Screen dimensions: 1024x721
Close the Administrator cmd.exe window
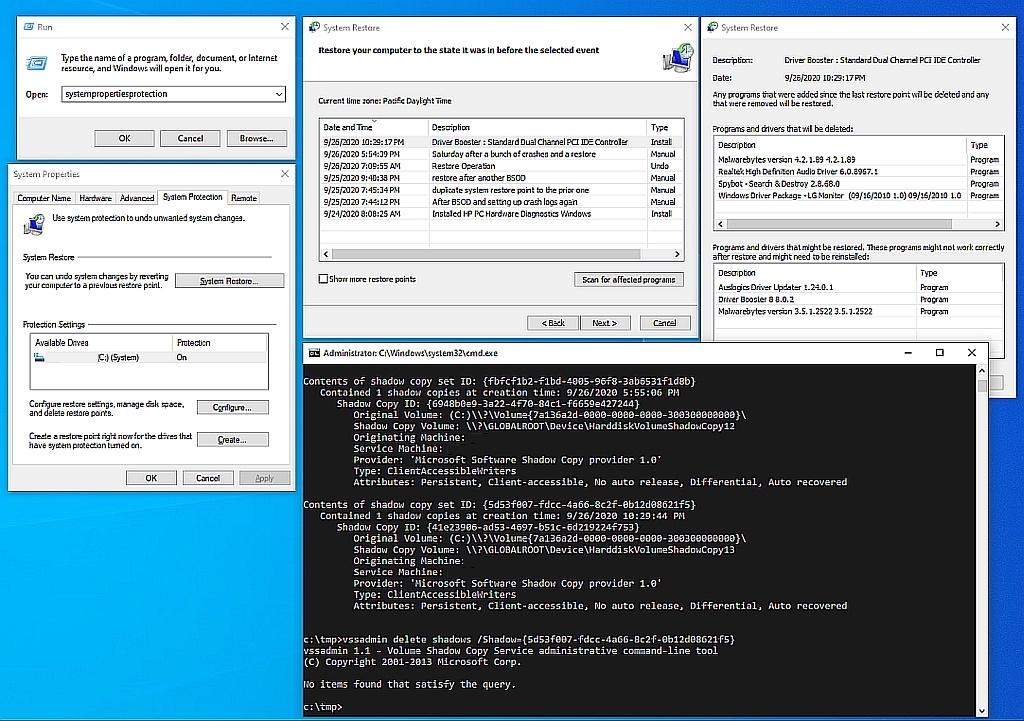972,353
